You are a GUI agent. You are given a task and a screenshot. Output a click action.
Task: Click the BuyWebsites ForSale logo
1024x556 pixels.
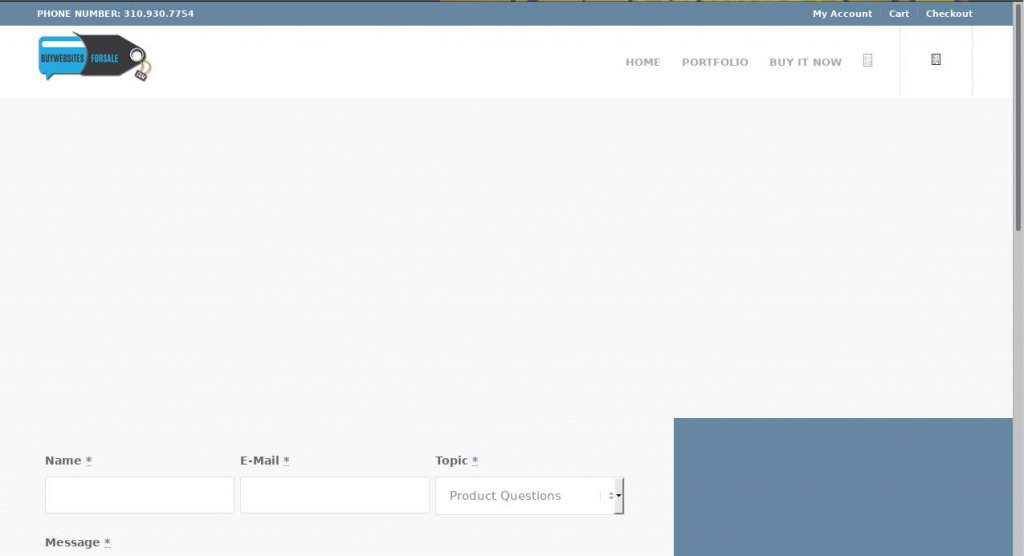coord(95,57)
